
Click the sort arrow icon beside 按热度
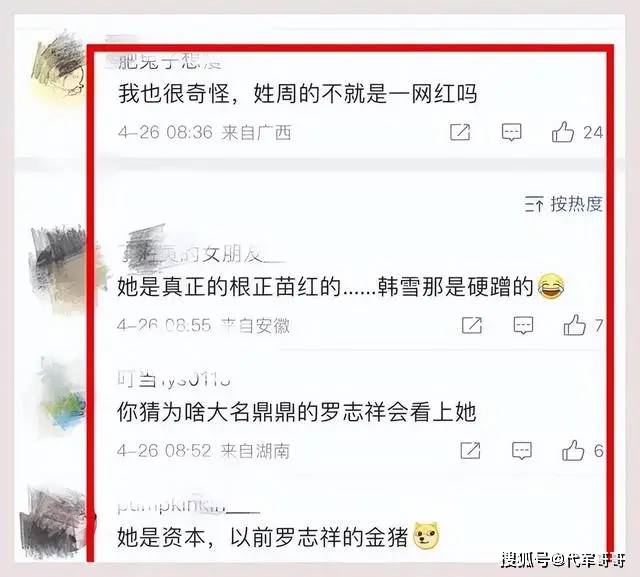(534, 204)
